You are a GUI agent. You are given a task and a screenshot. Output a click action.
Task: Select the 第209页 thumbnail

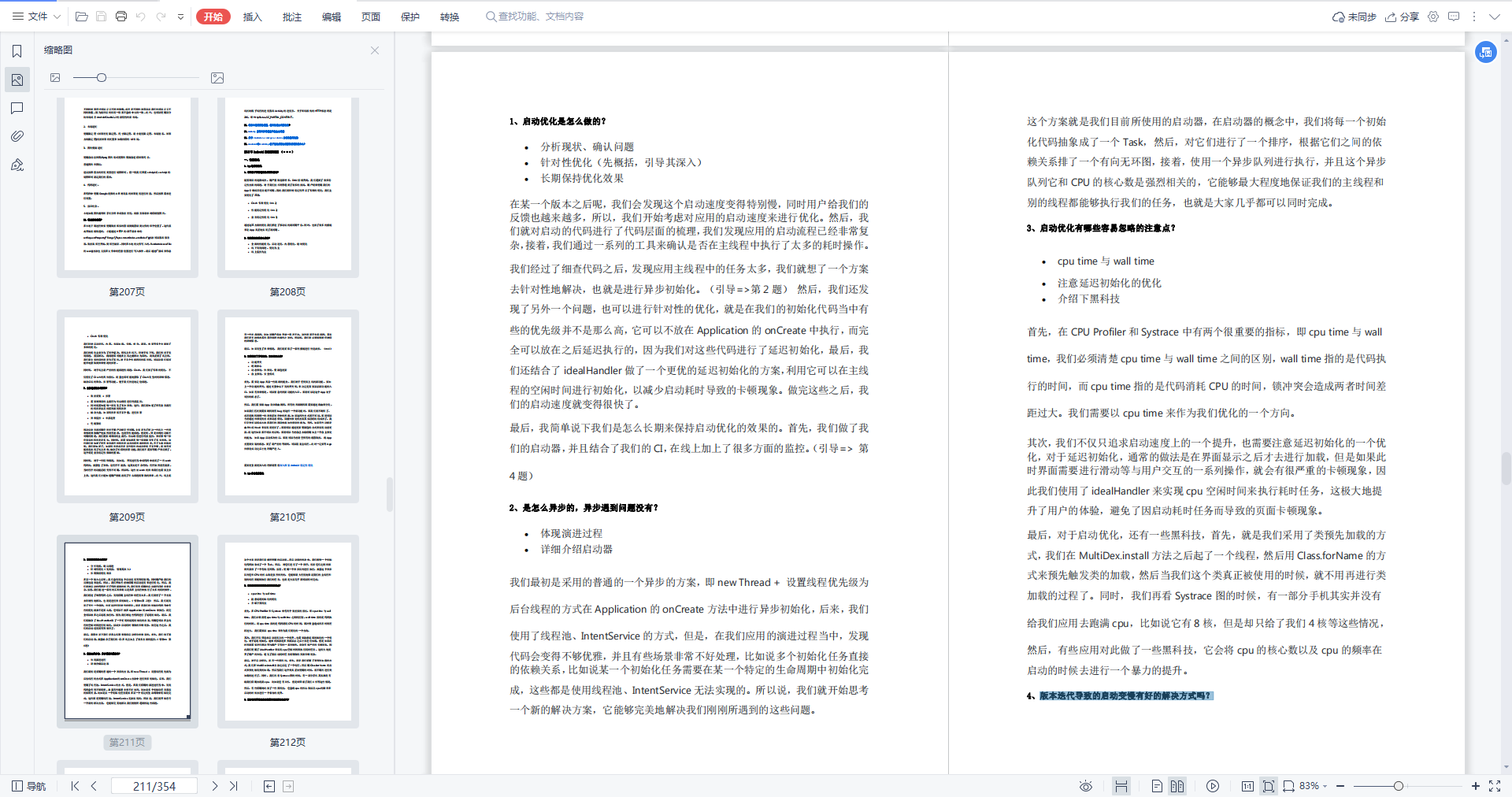pos(128,406)
